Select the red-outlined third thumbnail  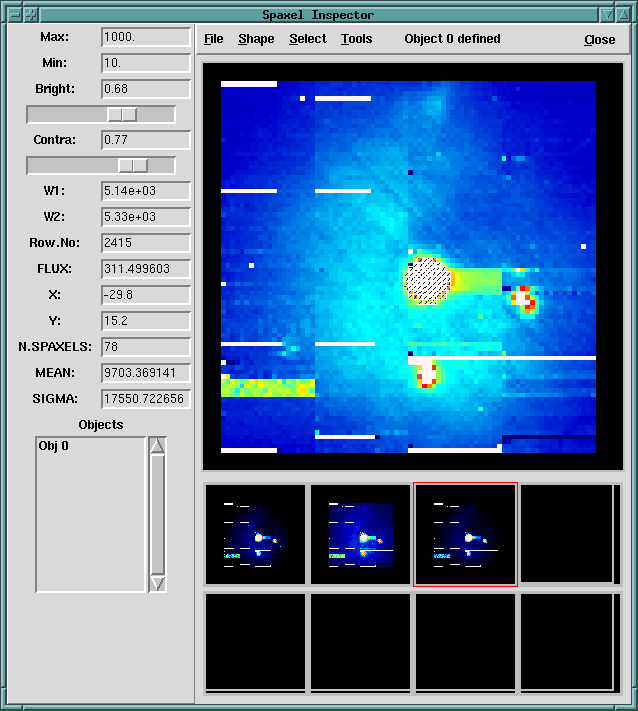coord(465,535)
